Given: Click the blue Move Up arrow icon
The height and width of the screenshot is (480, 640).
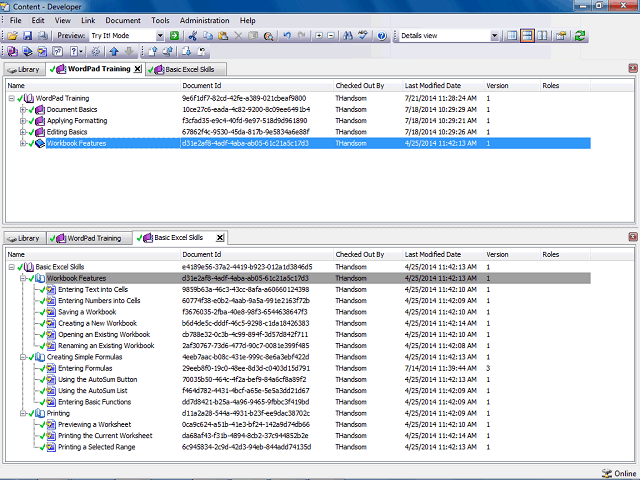Looking at the screenshot, I should pos(114,51).
